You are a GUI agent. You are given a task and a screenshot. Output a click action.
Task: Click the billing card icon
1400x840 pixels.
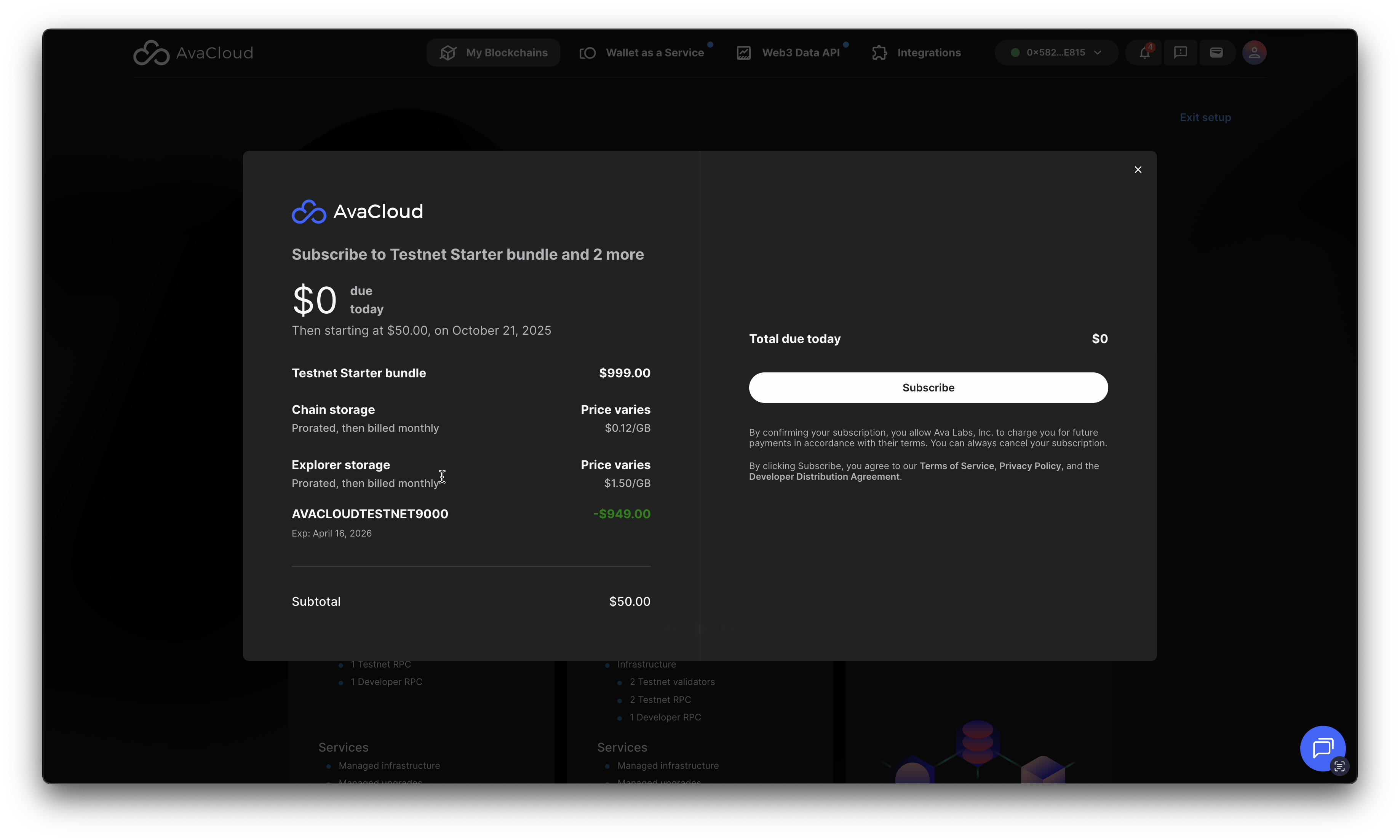pos(1216,53)
